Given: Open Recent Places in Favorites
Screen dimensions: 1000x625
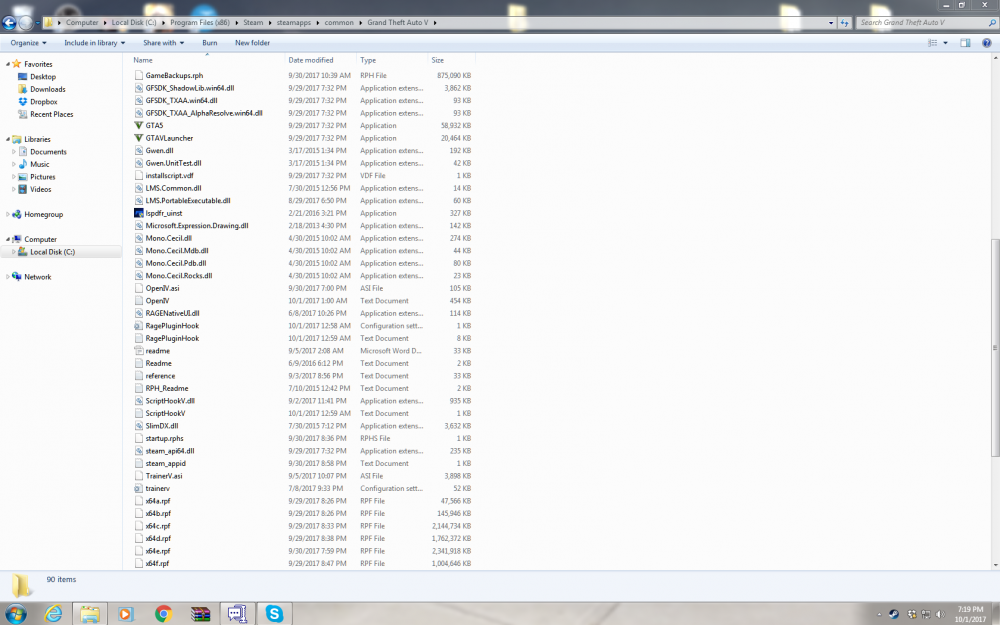Looking at the screenshot, I should [x=51, y=114].
